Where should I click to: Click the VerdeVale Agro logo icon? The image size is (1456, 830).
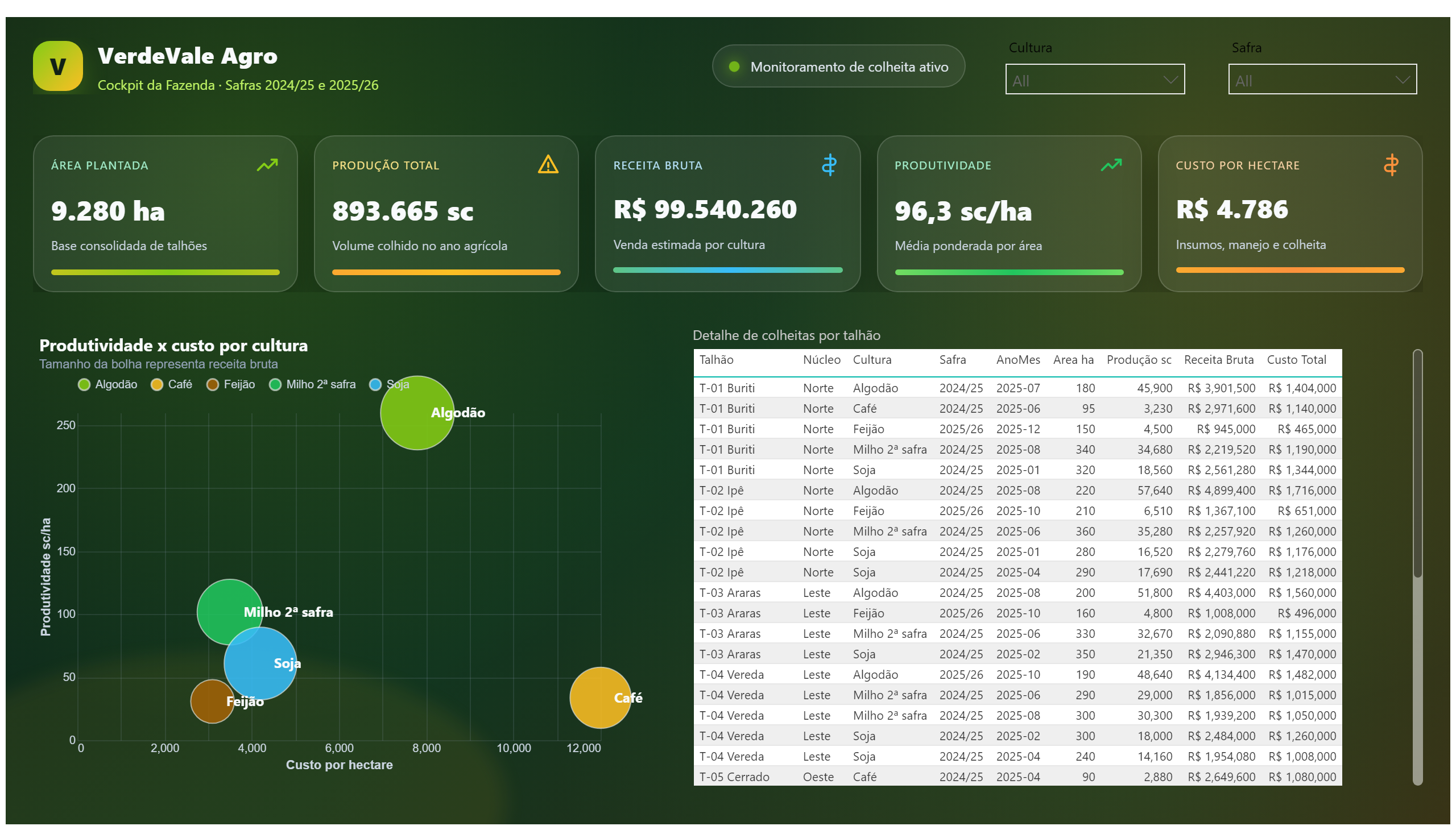pos(57,67)
